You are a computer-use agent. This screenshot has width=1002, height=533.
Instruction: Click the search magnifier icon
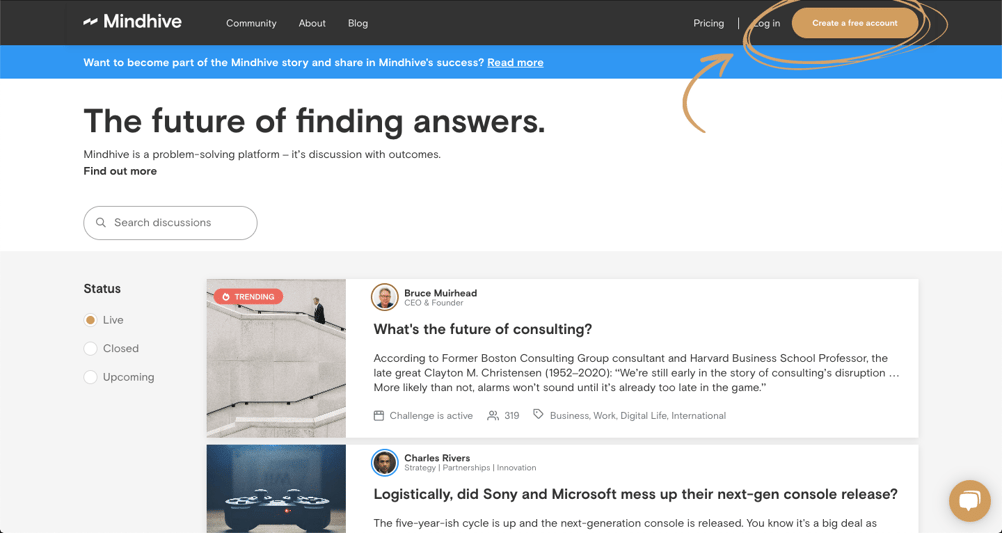(101, 223)
